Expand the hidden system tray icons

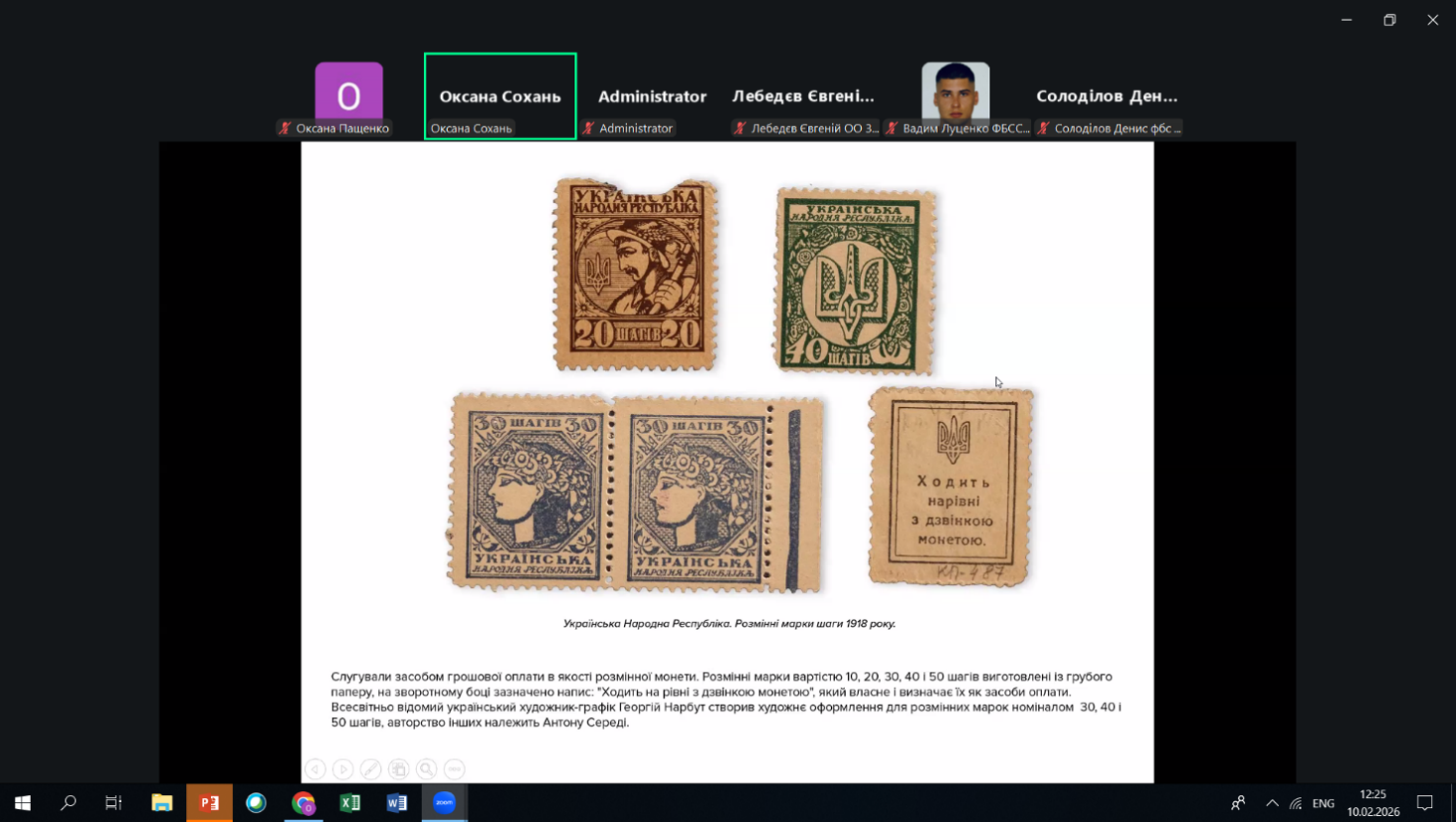point(1272,802)
